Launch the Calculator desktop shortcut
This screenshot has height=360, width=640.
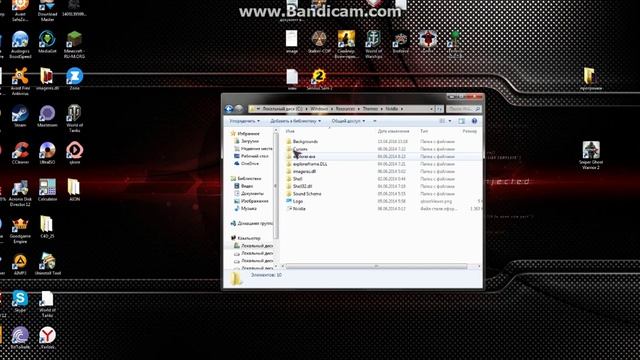pos(47,190)
